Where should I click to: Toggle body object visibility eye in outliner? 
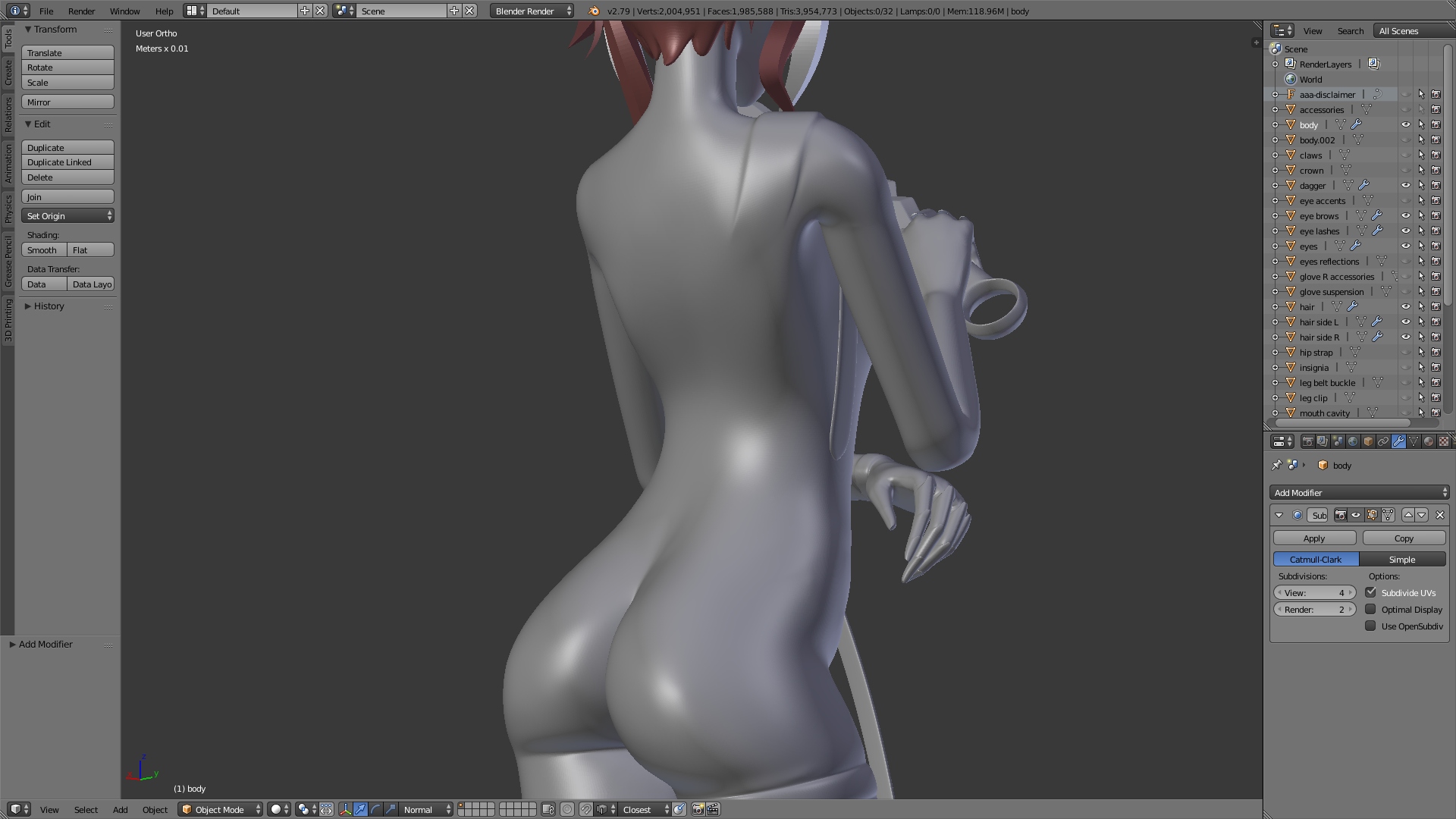tap(1405, 124)
